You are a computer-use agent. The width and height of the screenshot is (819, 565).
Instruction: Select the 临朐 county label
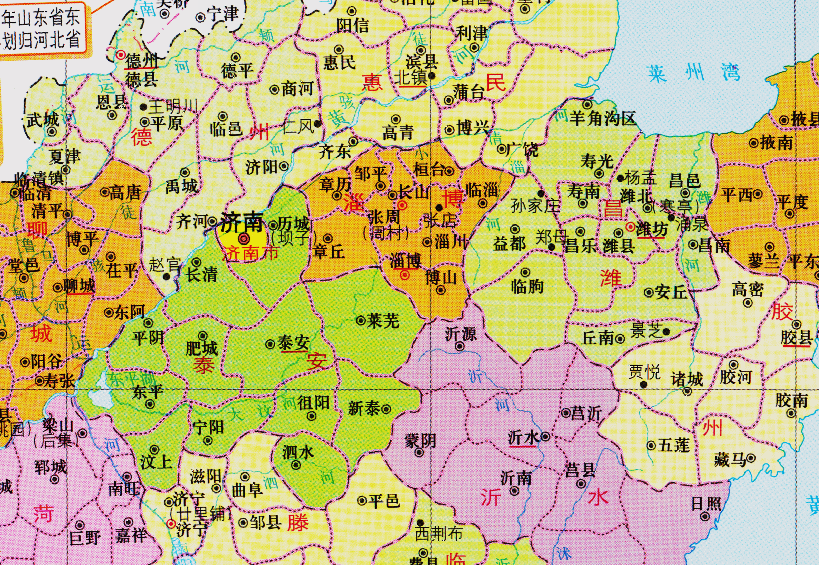click(x=527, y=286)
